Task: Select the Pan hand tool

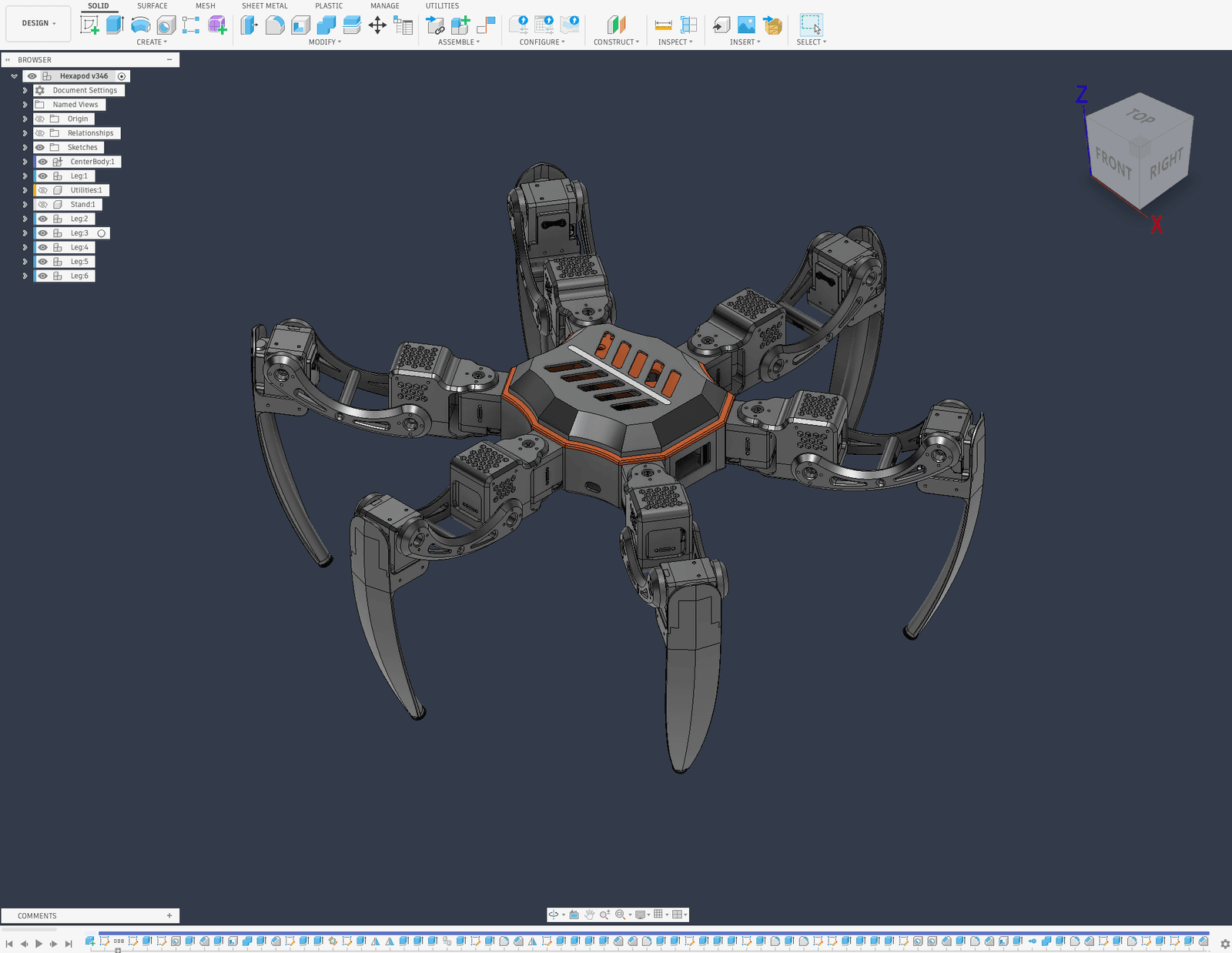Action: 590,915
